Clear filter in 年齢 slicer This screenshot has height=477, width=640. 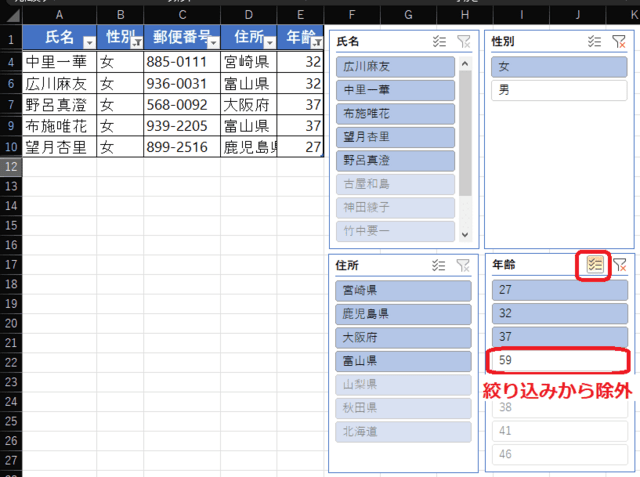point(620,265)
